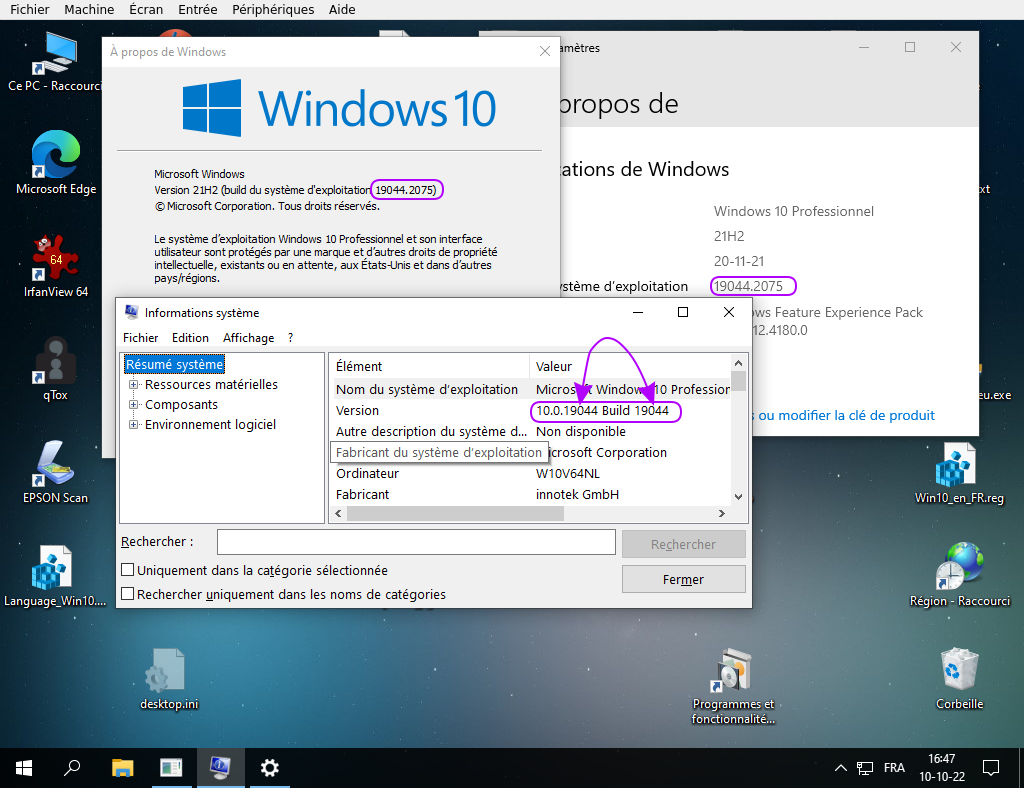Enable Uniquement dans la catégorie sélectionnée checkbox
Viewport: 1024px width, 788px height.
128,570
